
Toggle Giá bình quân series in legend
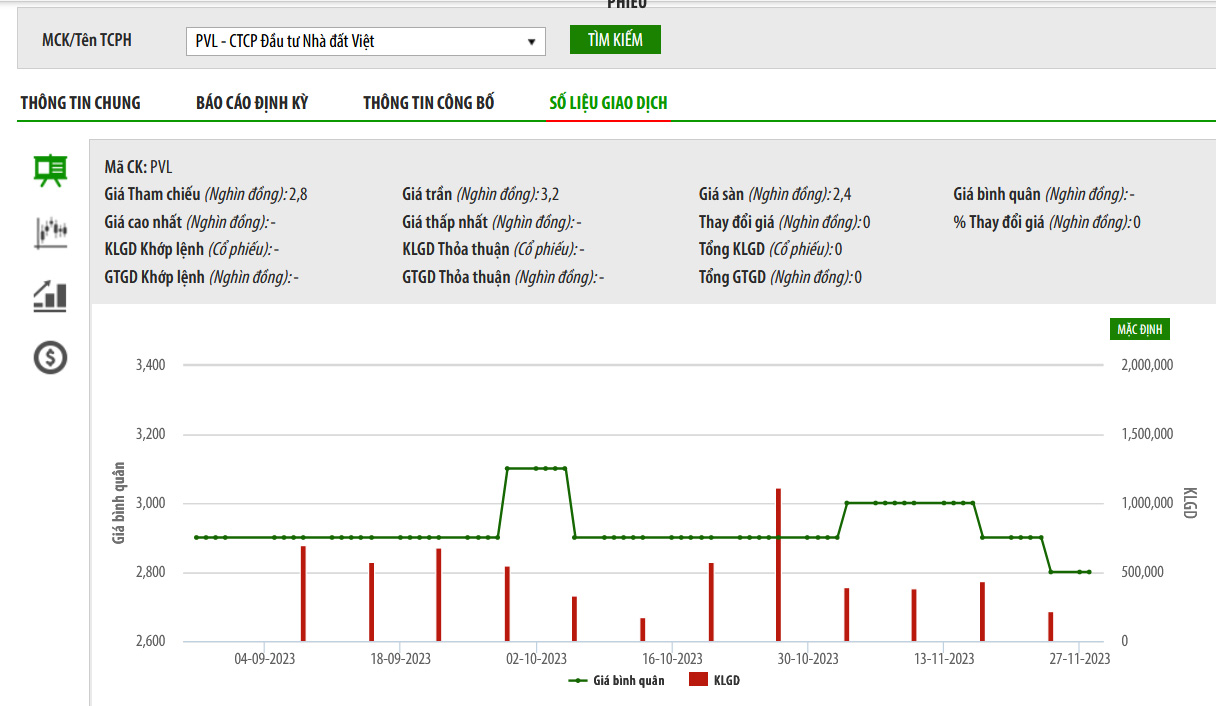pos(628,680)
